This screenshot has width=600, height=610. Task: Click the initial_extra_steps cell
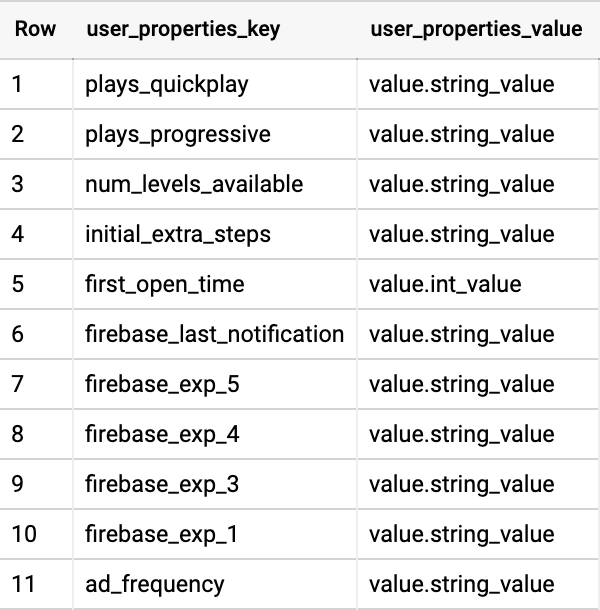(x=214, y=234)
